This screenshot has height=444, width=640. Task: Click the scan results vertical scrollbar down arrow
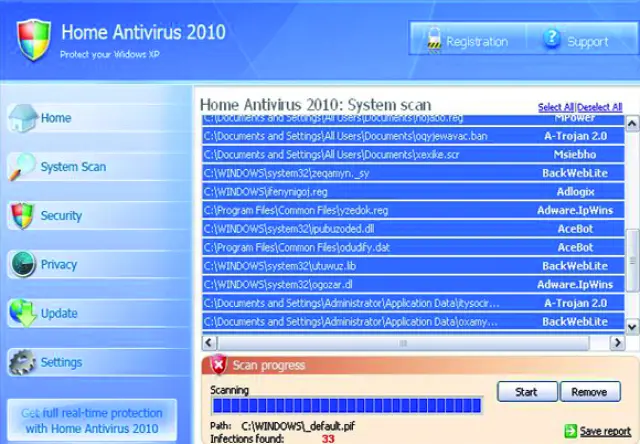tap(631, 327)
